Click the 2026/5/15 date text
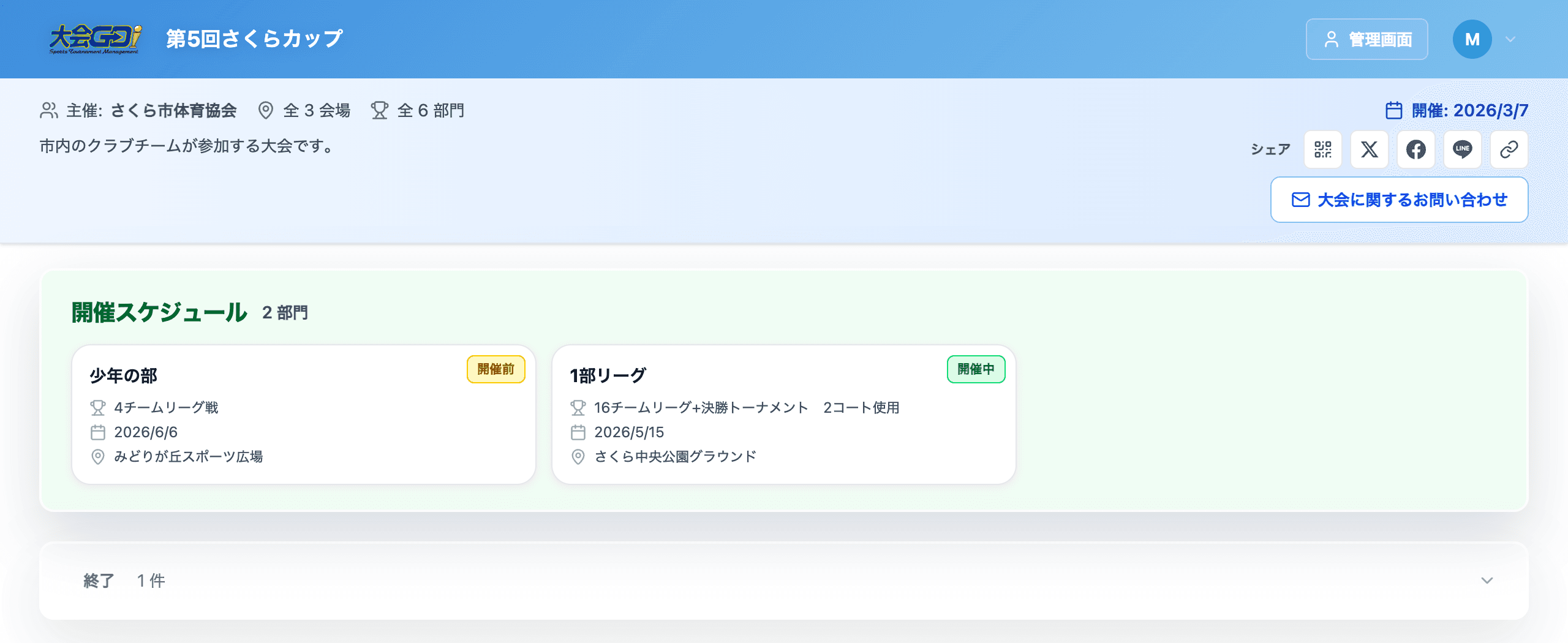 coord(629,432)
